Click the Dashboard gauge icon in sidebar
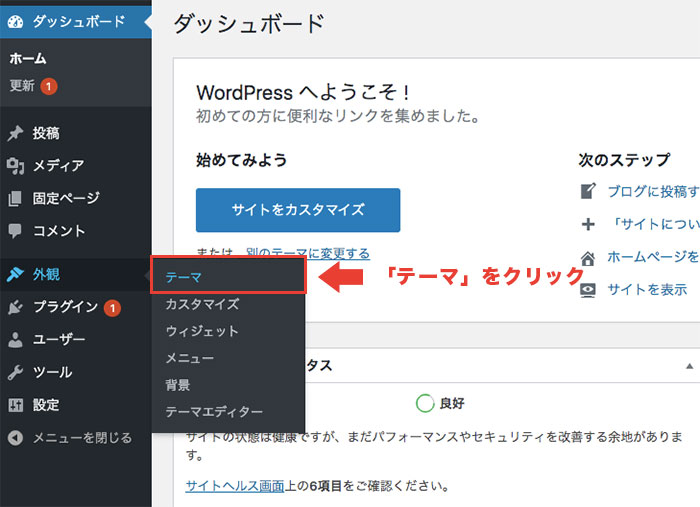Viewport: 700px width, 507px height. (15, 21)
